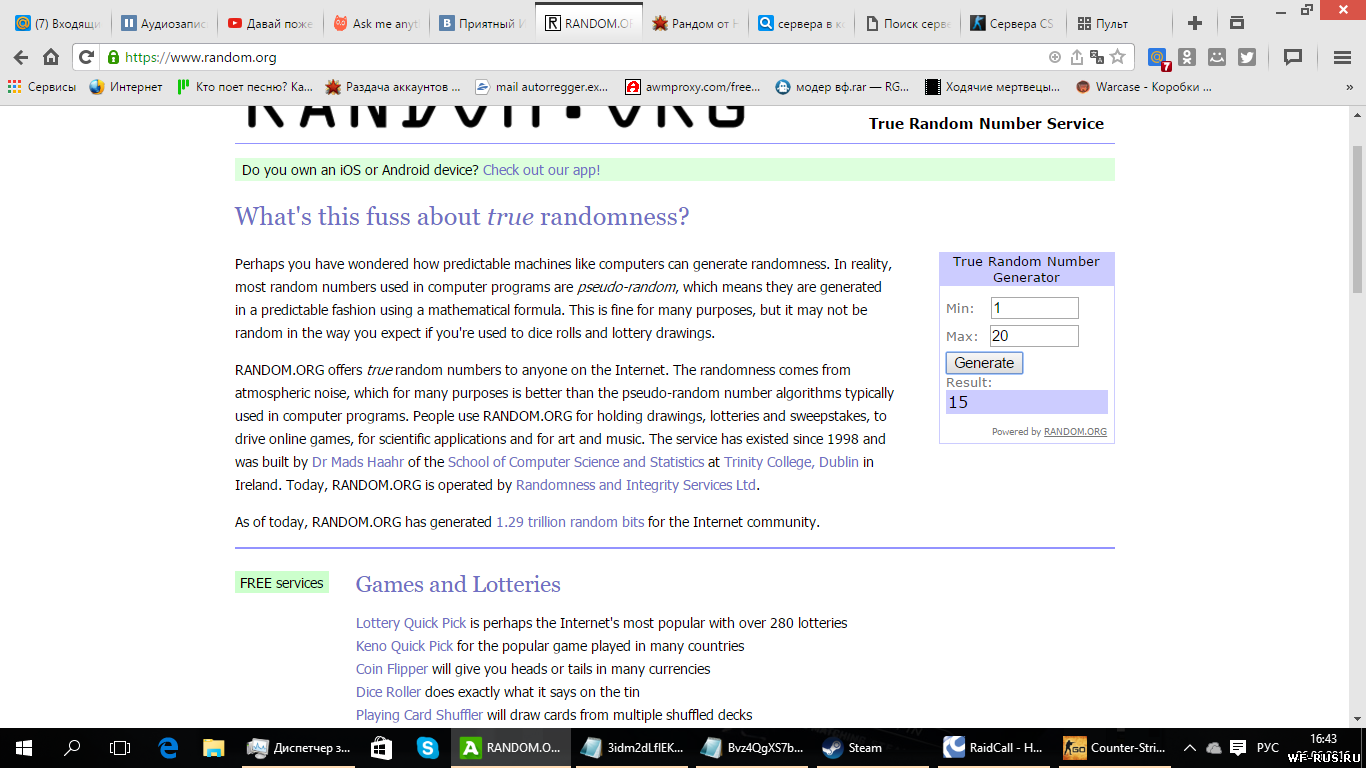Add a new tab with plus button
The width and height of the screenshot is (1366, 768).
point(1194,23)
